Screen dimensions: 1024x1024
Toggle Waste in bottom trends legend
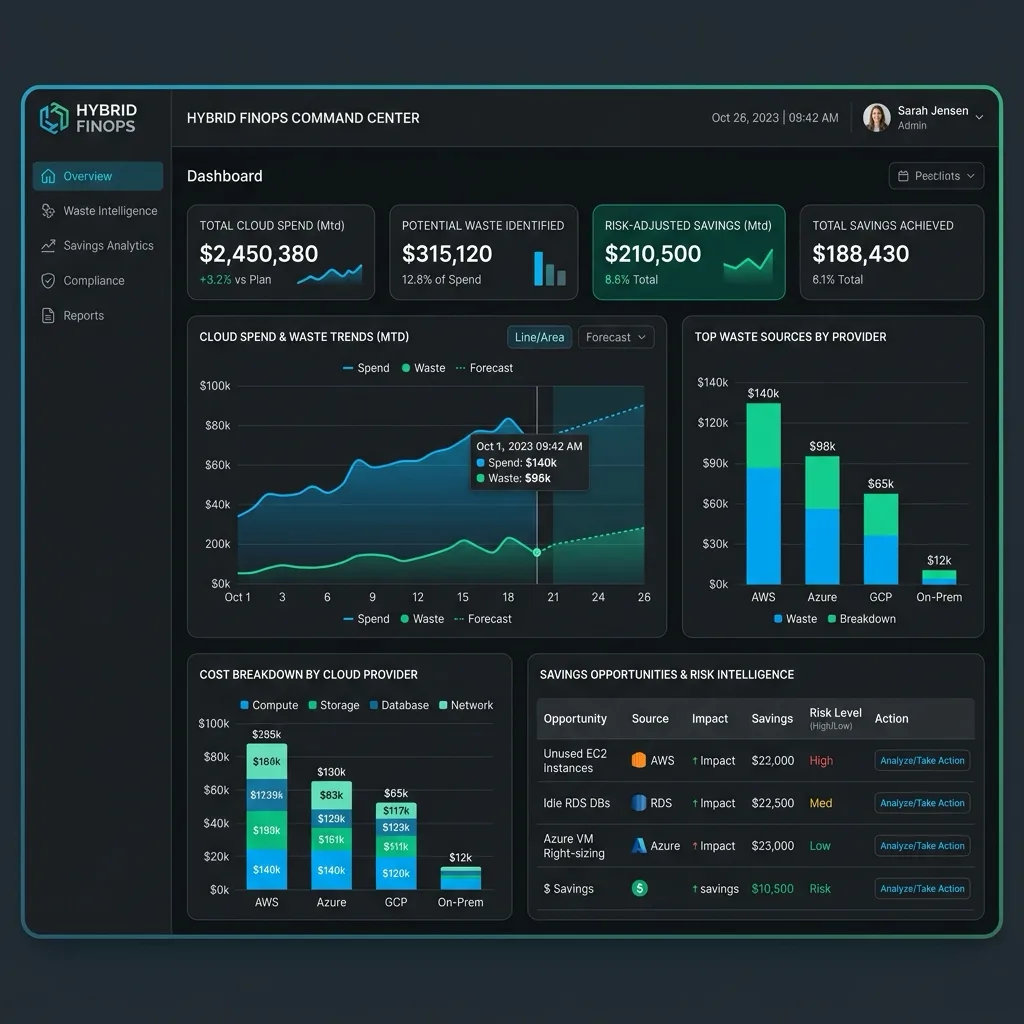point(422,619)
